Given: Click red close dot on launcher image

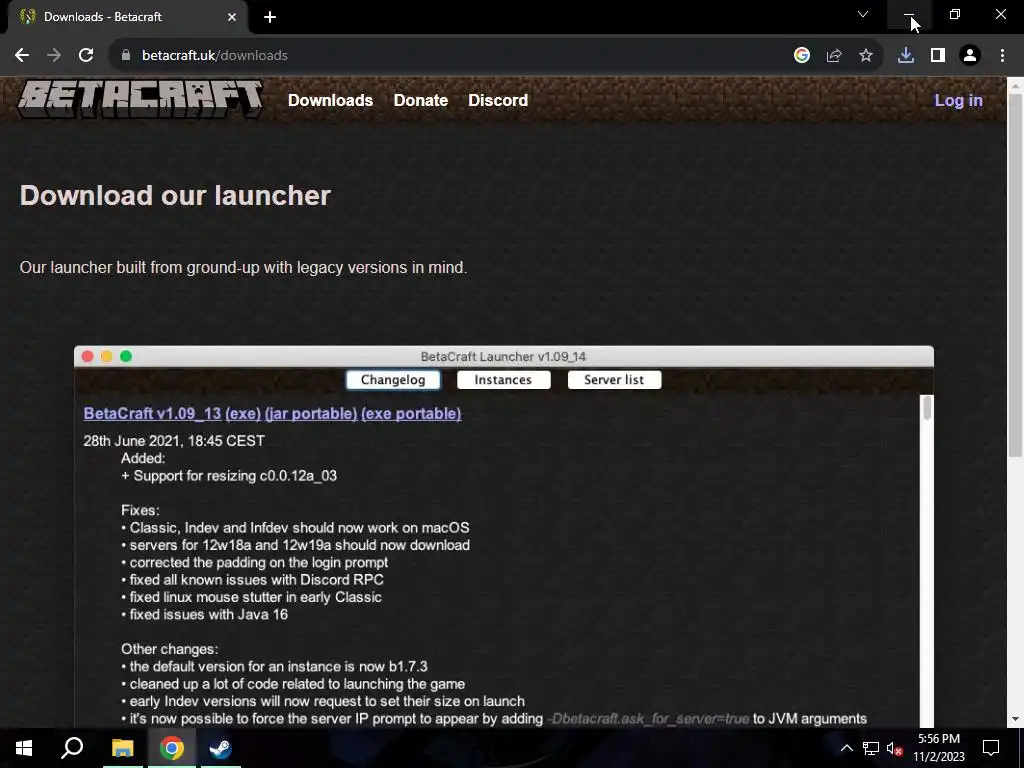Looking at the screenshot, I should point(88,356).
